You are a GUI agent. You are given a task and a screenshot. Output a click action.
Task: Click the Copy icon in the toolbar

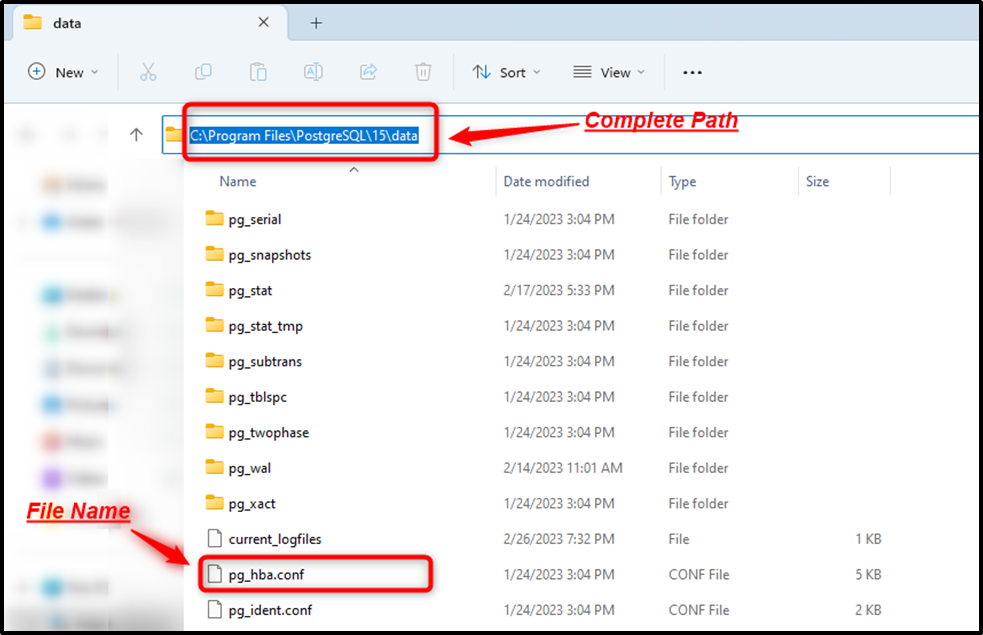point(203,71)
